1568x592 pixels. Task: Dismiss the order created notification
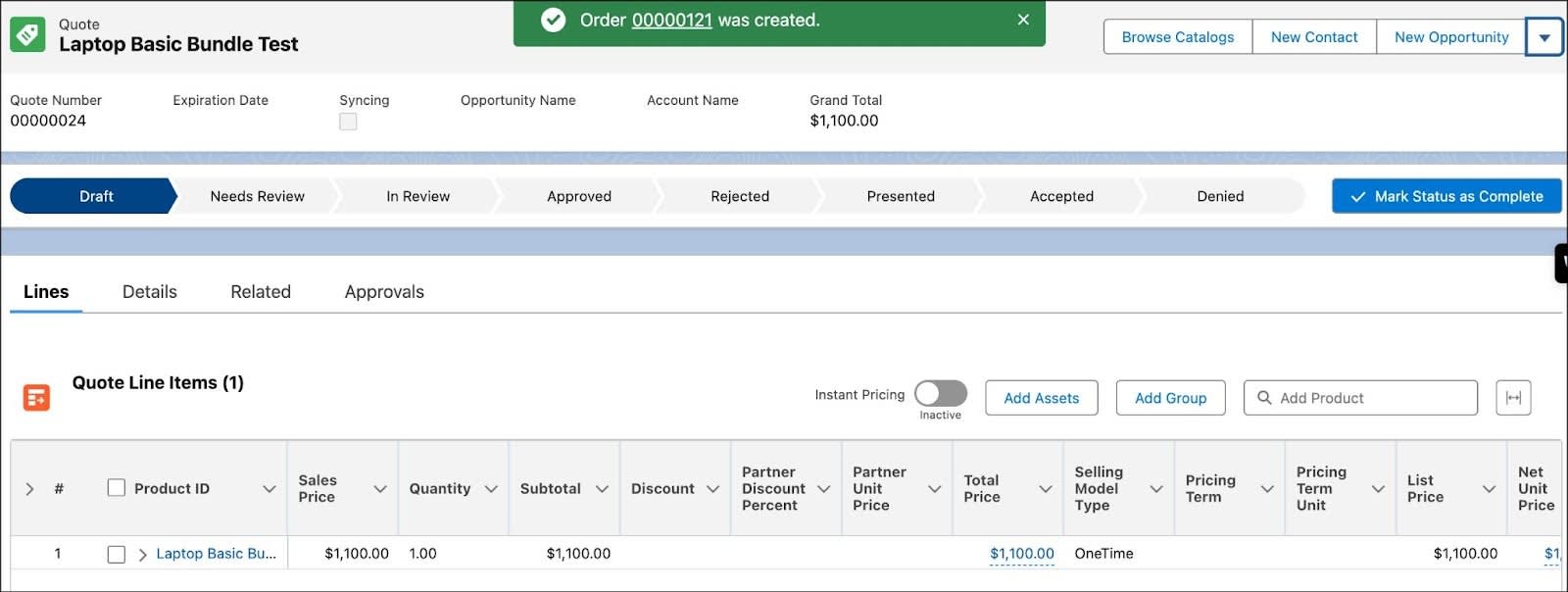pyautogui.click(x=1023, y=20)
